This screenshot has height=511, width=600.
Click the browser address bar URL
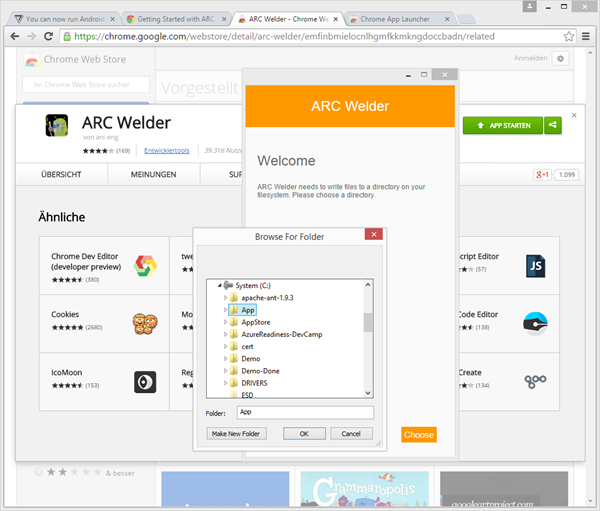click(x=284, y=36)
